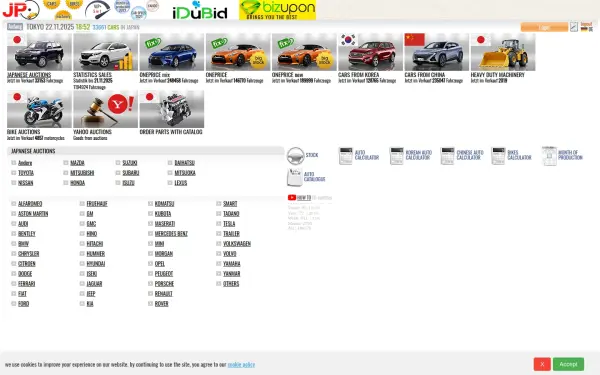Open the JAGUAR make link
Screen dimensions: 600x375
[94, 284]
